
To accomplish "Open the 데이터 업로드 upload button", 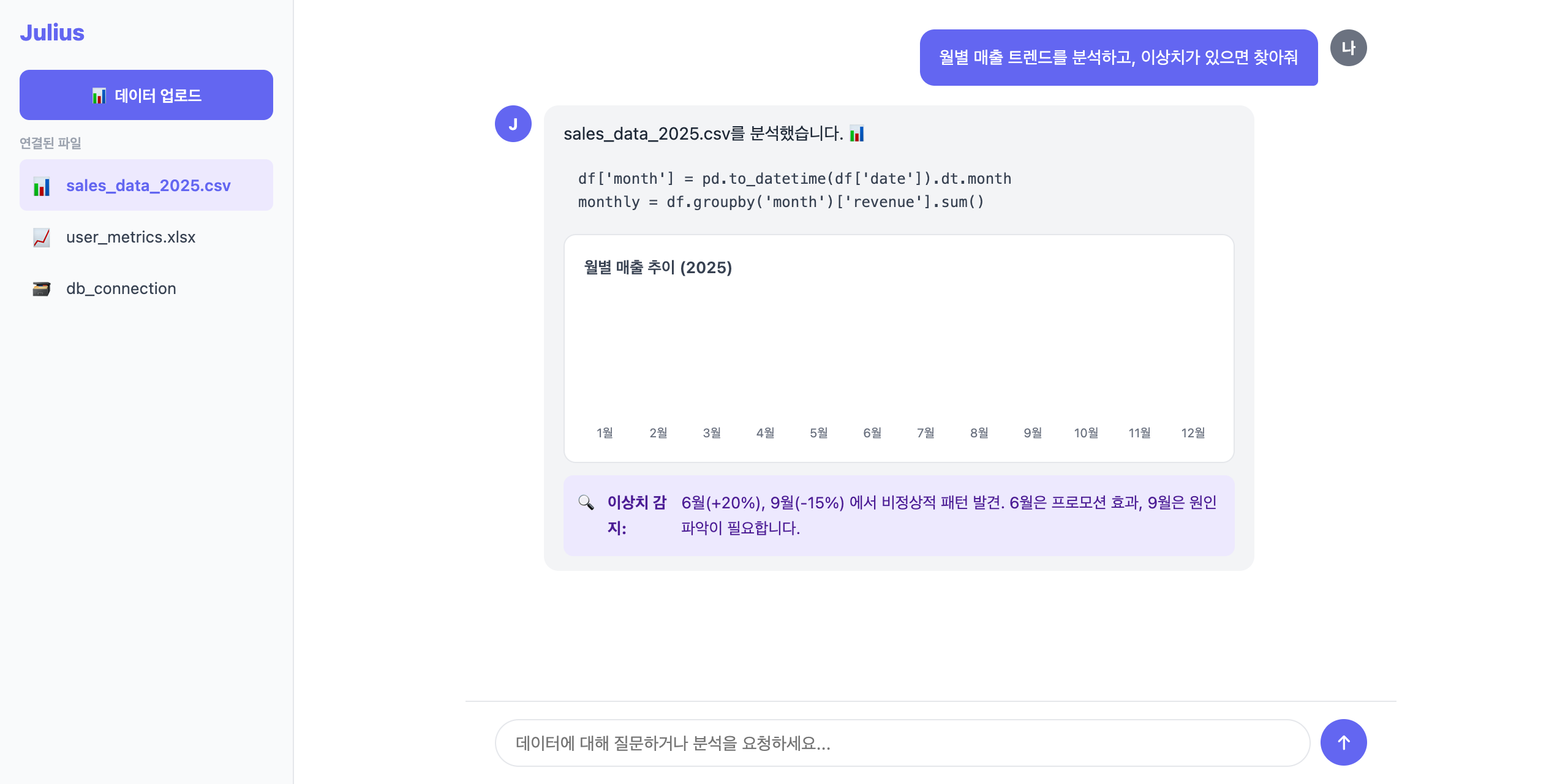I will (x=146, y=95).
